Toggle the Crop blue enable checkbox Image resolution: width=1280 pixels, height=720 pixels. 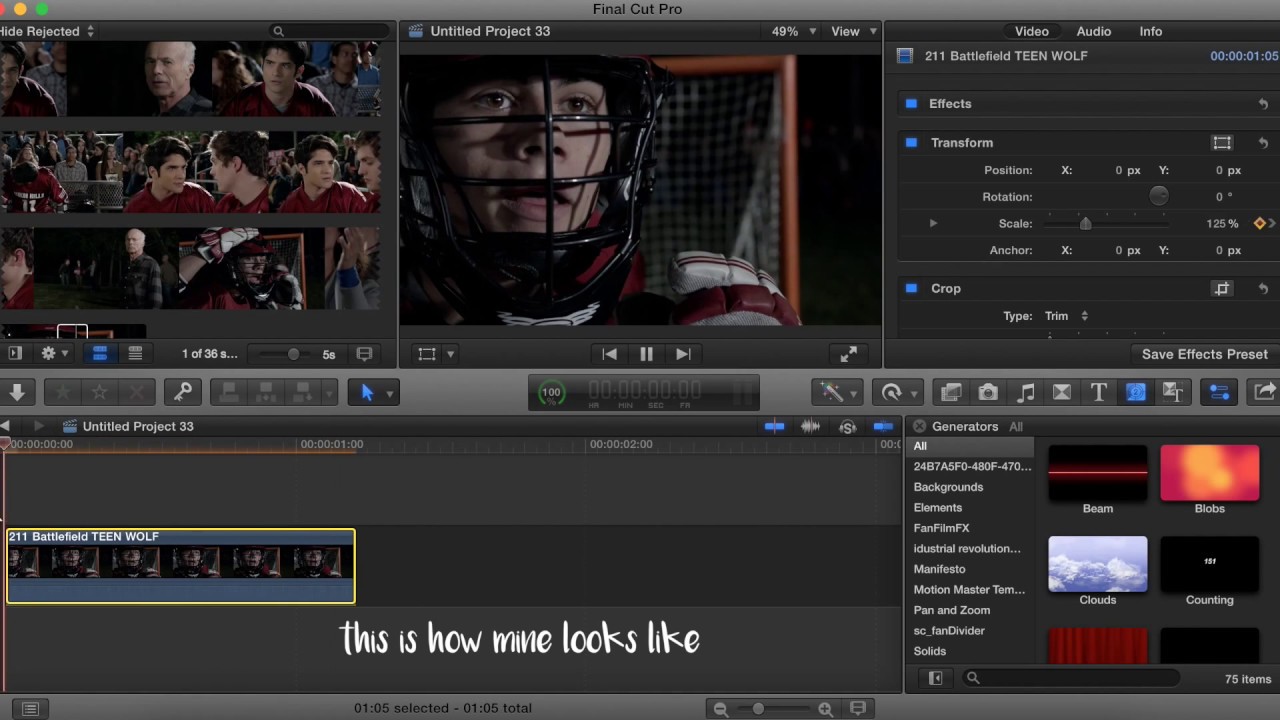tap(911, 289)
